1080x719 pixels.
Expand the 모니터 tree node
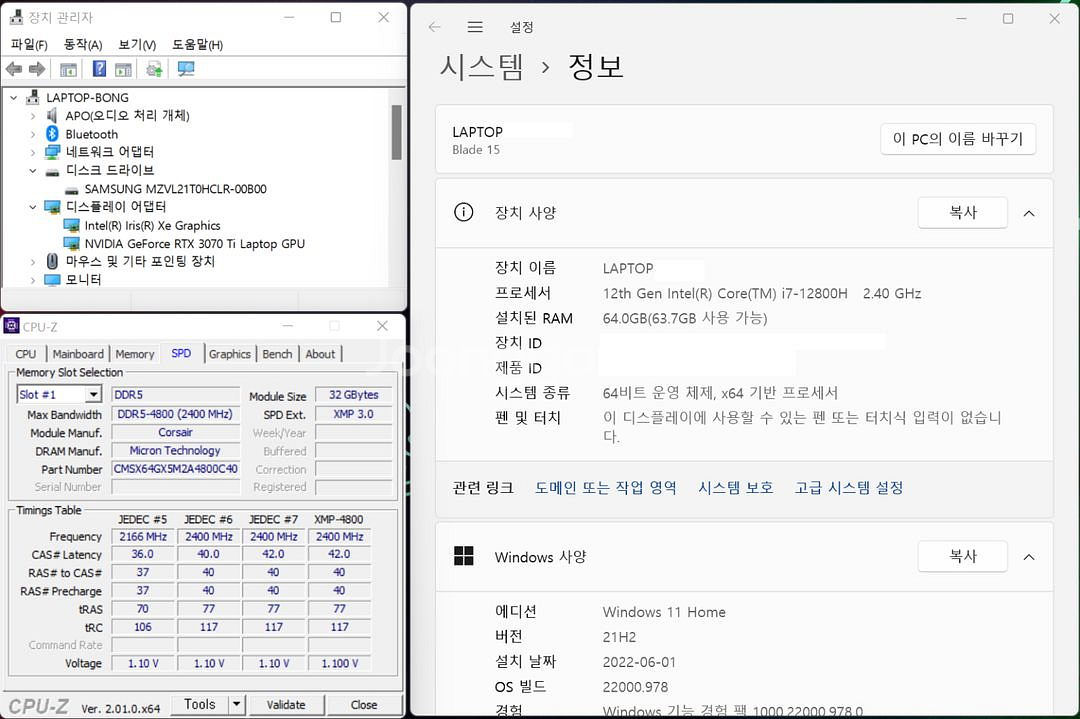[33, 280]
